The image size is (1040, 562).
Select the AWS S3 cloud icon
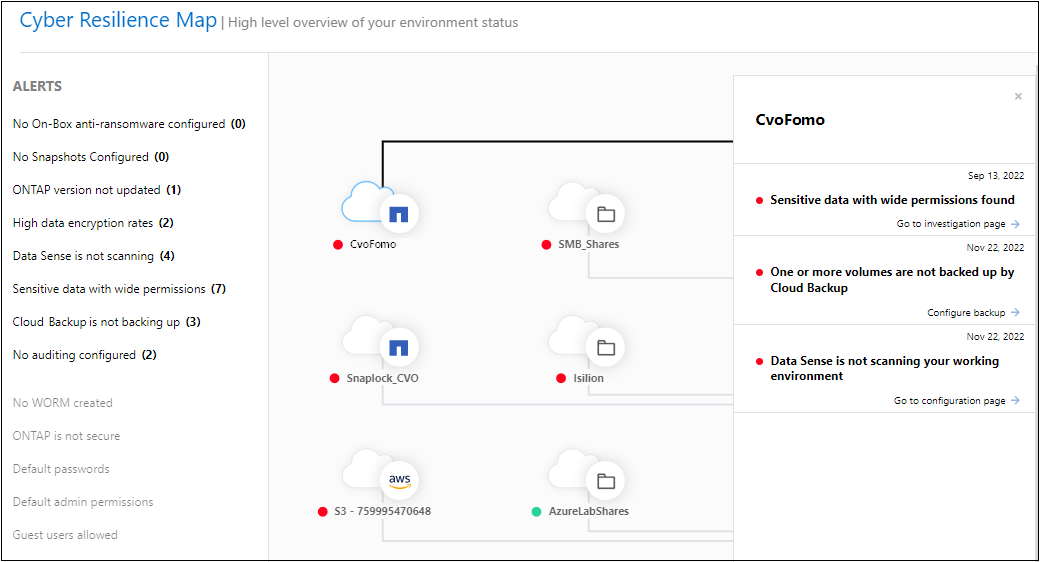coord(380,474)
